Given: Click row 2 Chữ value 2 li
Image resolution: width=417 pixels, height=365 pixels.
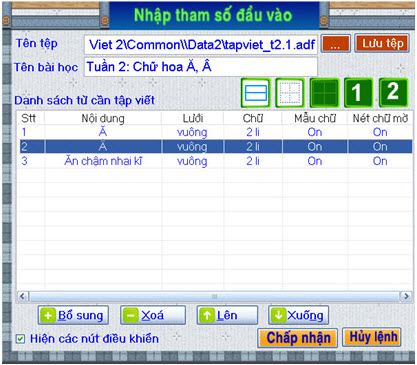Looking at the screenshot, I should tap(253, 147).
